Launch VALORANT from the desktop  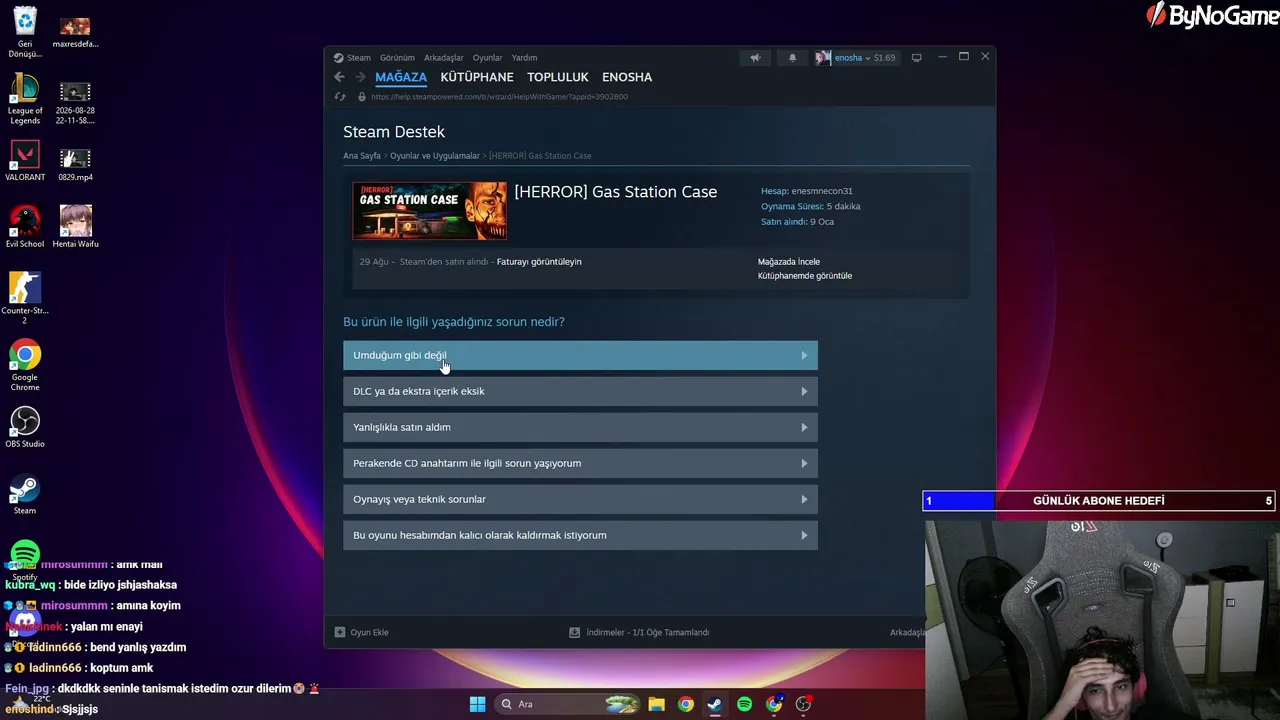pyautogui.click(x=25, y=155)
